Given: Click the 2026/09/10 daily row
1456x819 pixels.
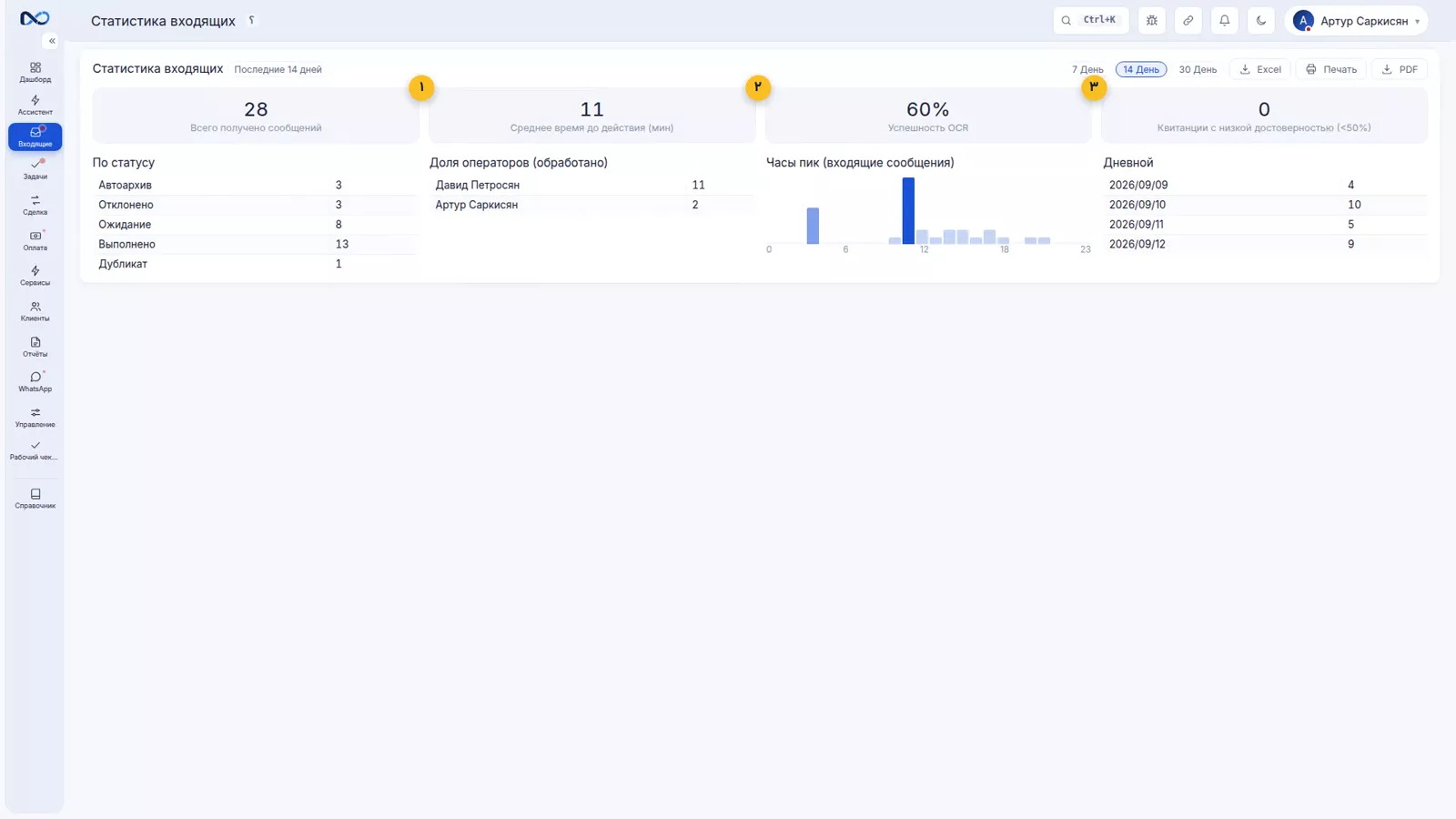Looking at the screenshot, I should click(1265, 205).
